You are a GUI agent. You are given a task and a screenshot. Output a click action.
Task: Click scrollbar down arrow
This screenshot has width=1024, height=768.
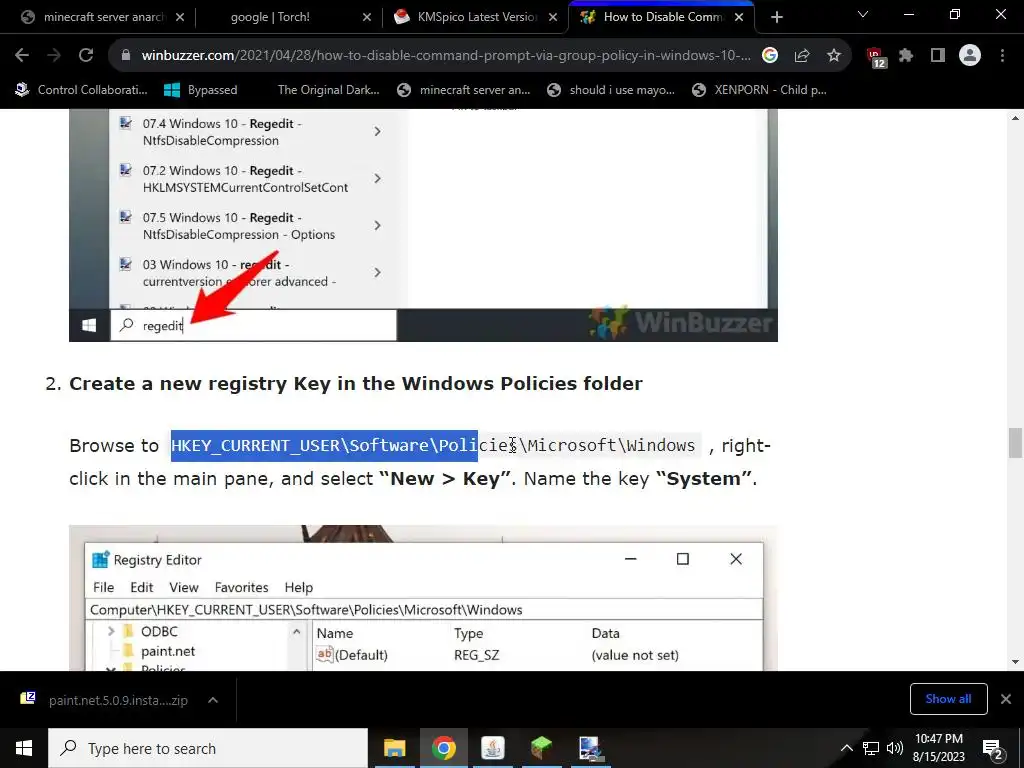coord(1015,662)
